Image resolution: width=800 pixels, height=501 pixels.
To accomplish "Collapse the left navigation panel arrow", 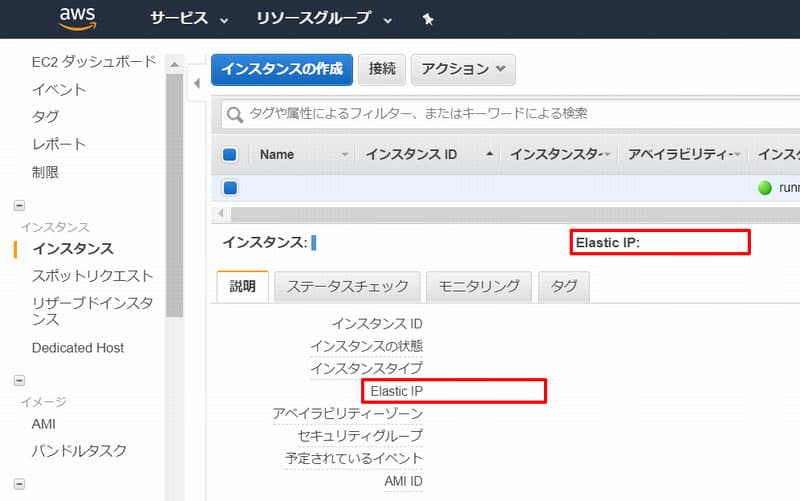I will [x=197, y=83].
